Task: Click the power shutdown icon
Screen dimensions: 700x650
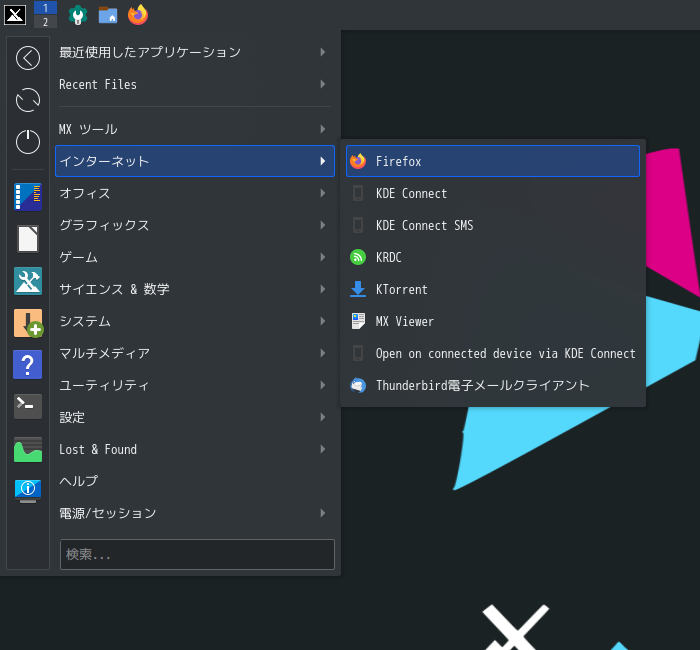Action: [x=28, y=142]
